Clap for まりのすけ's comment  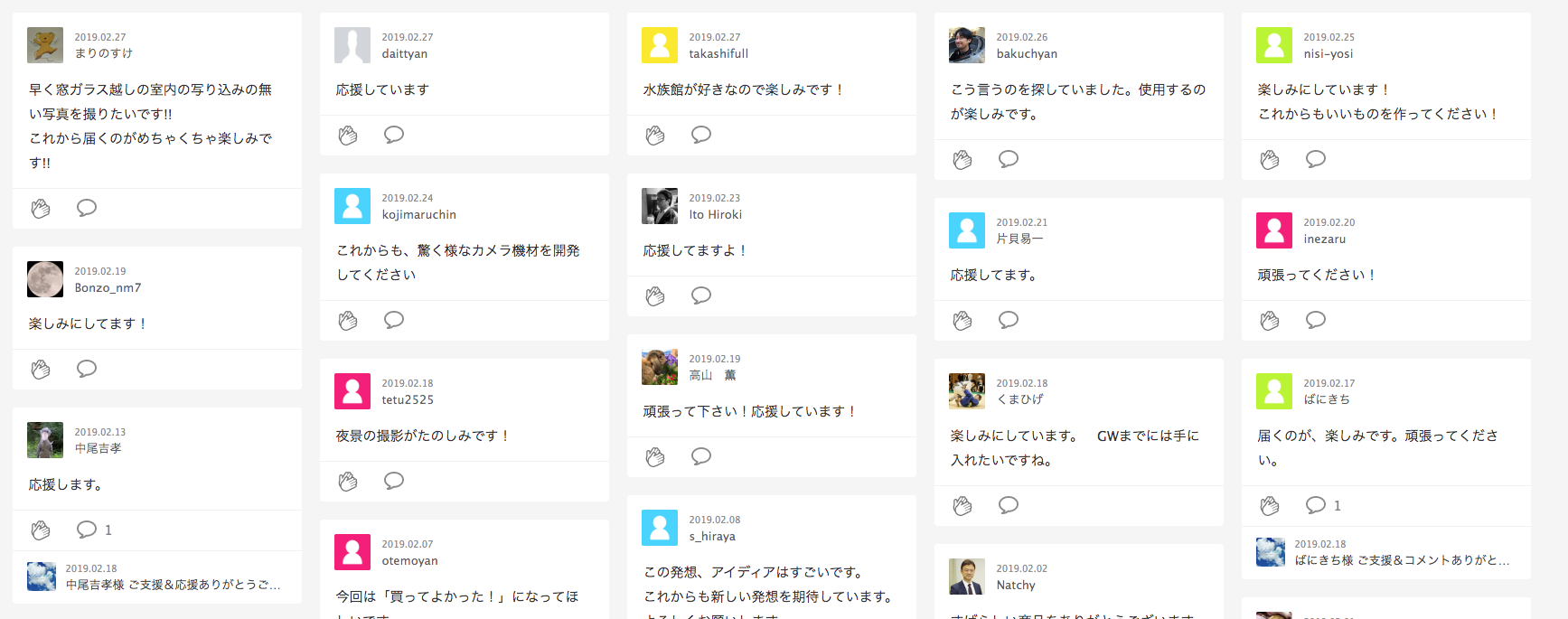point(41,209)
